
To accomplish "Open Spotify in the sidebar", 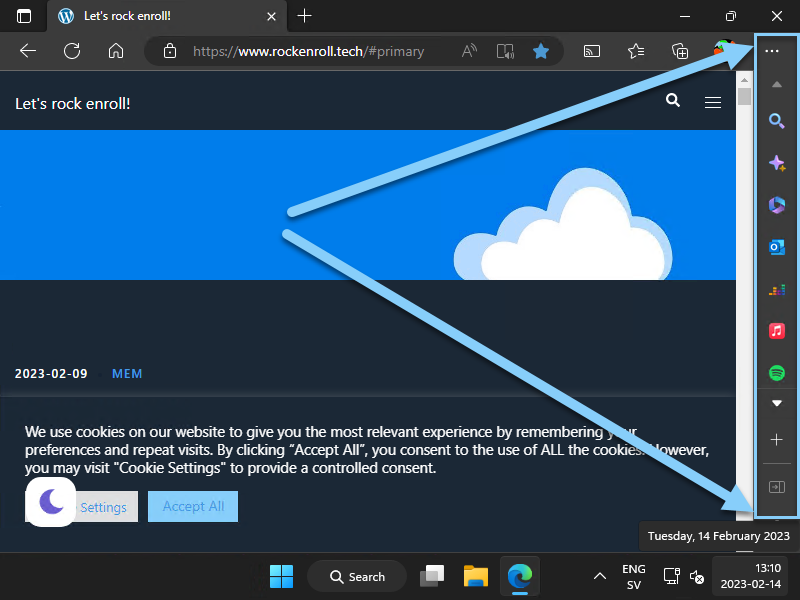I will [x=777, y=373].
